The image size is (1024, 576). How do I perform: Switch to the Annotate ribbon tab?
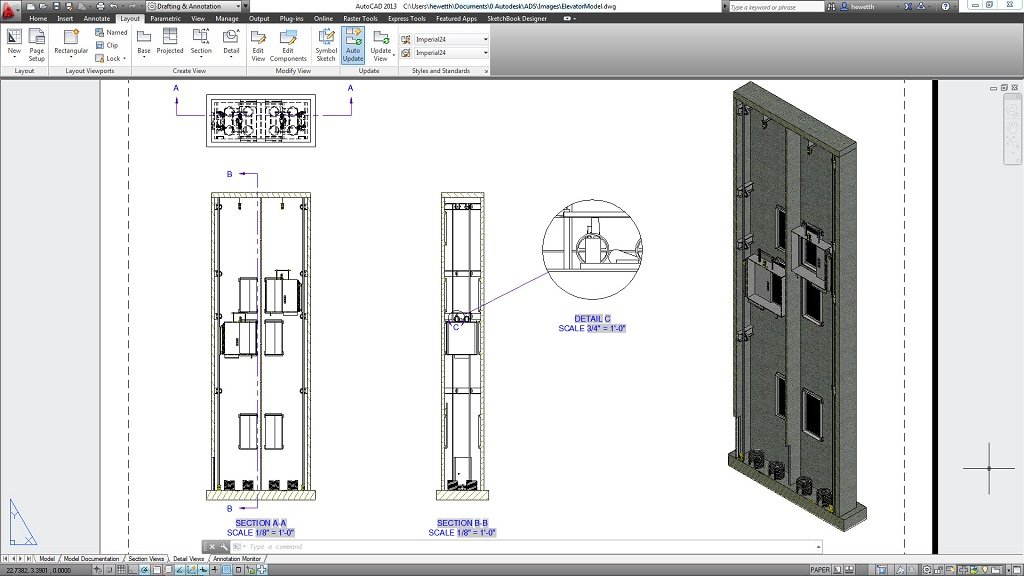click(x=96, y=17)
